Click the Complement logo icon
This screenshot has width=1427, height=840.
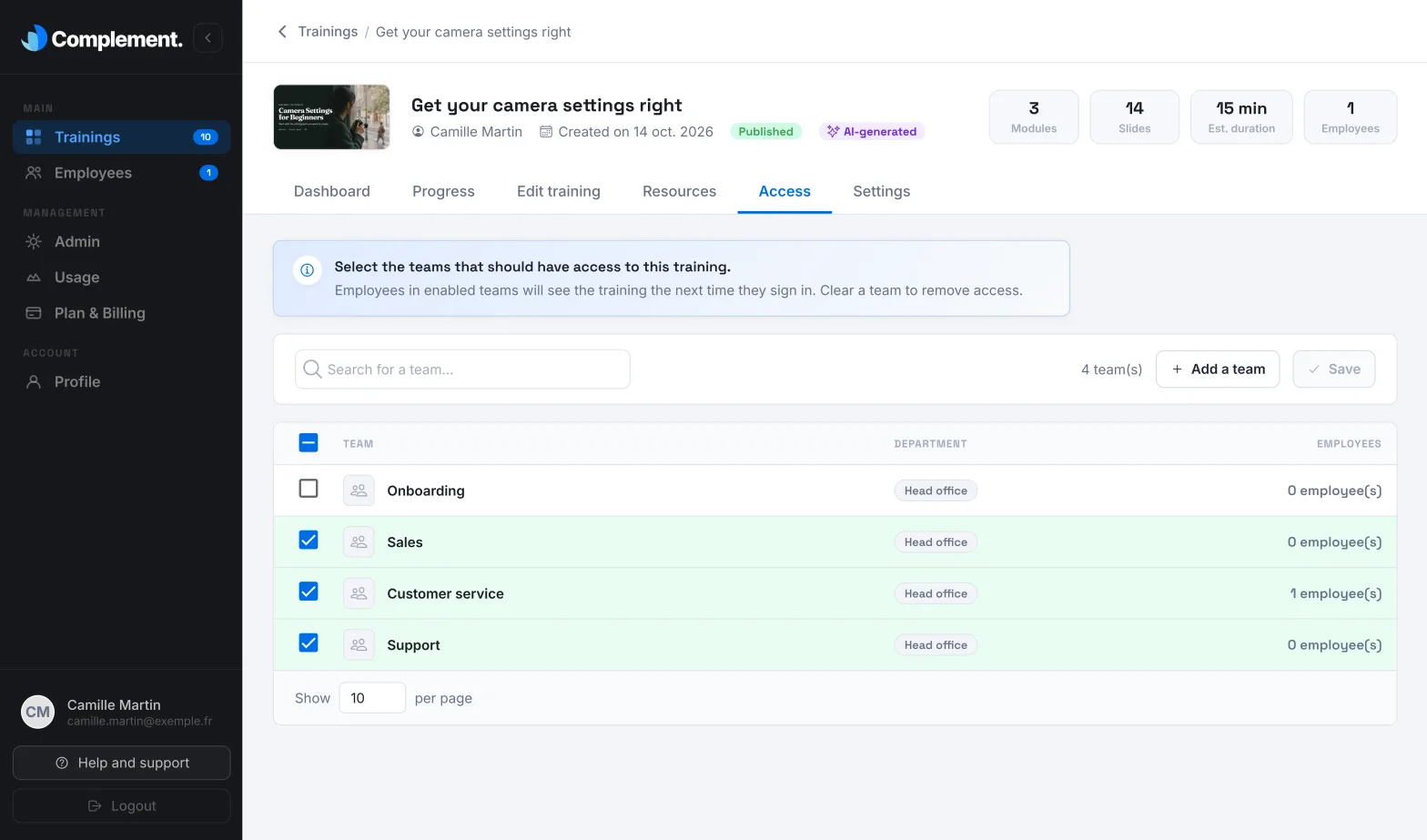34,37
